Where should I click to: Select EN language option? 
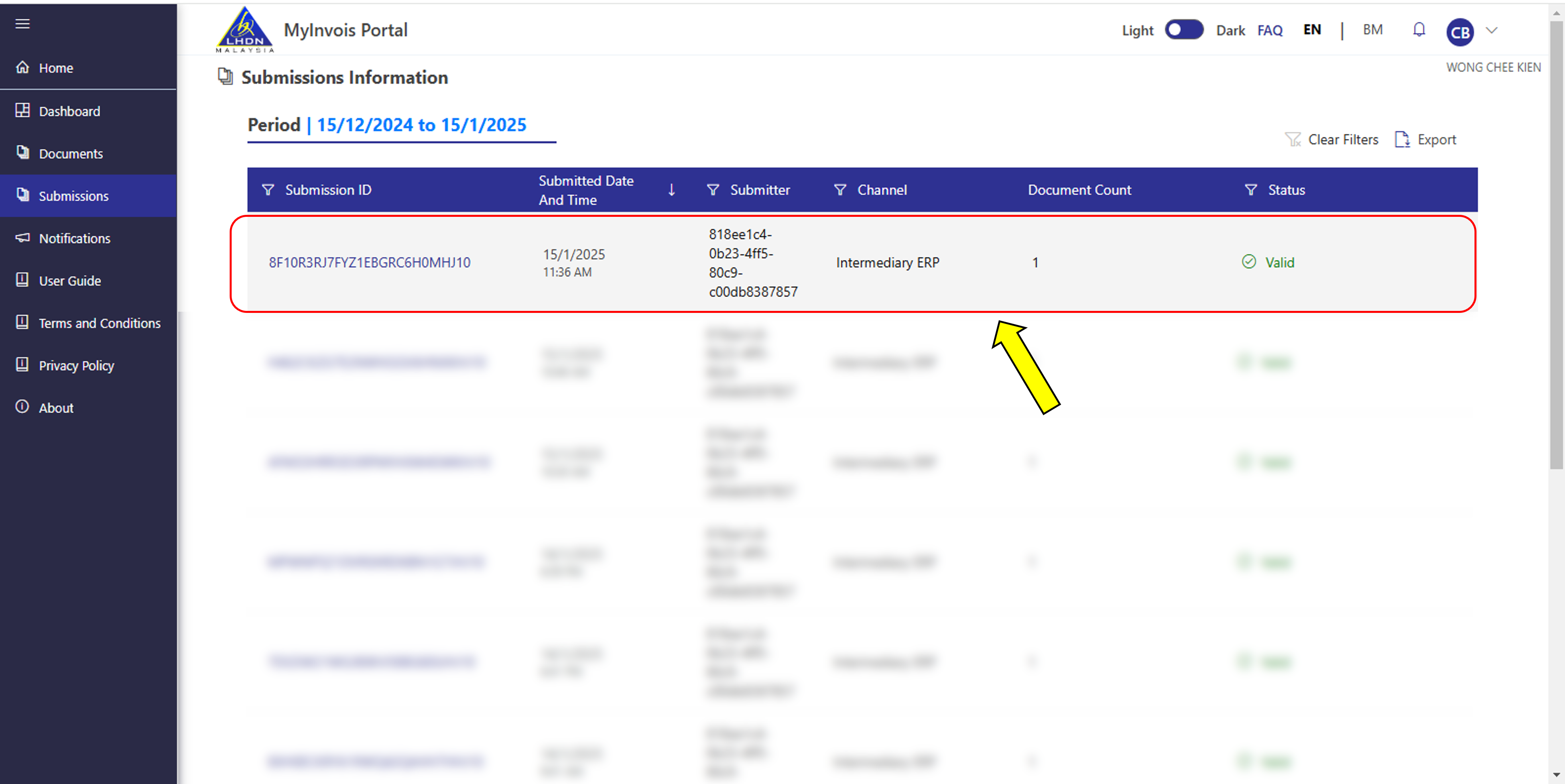click(1312, 30)
